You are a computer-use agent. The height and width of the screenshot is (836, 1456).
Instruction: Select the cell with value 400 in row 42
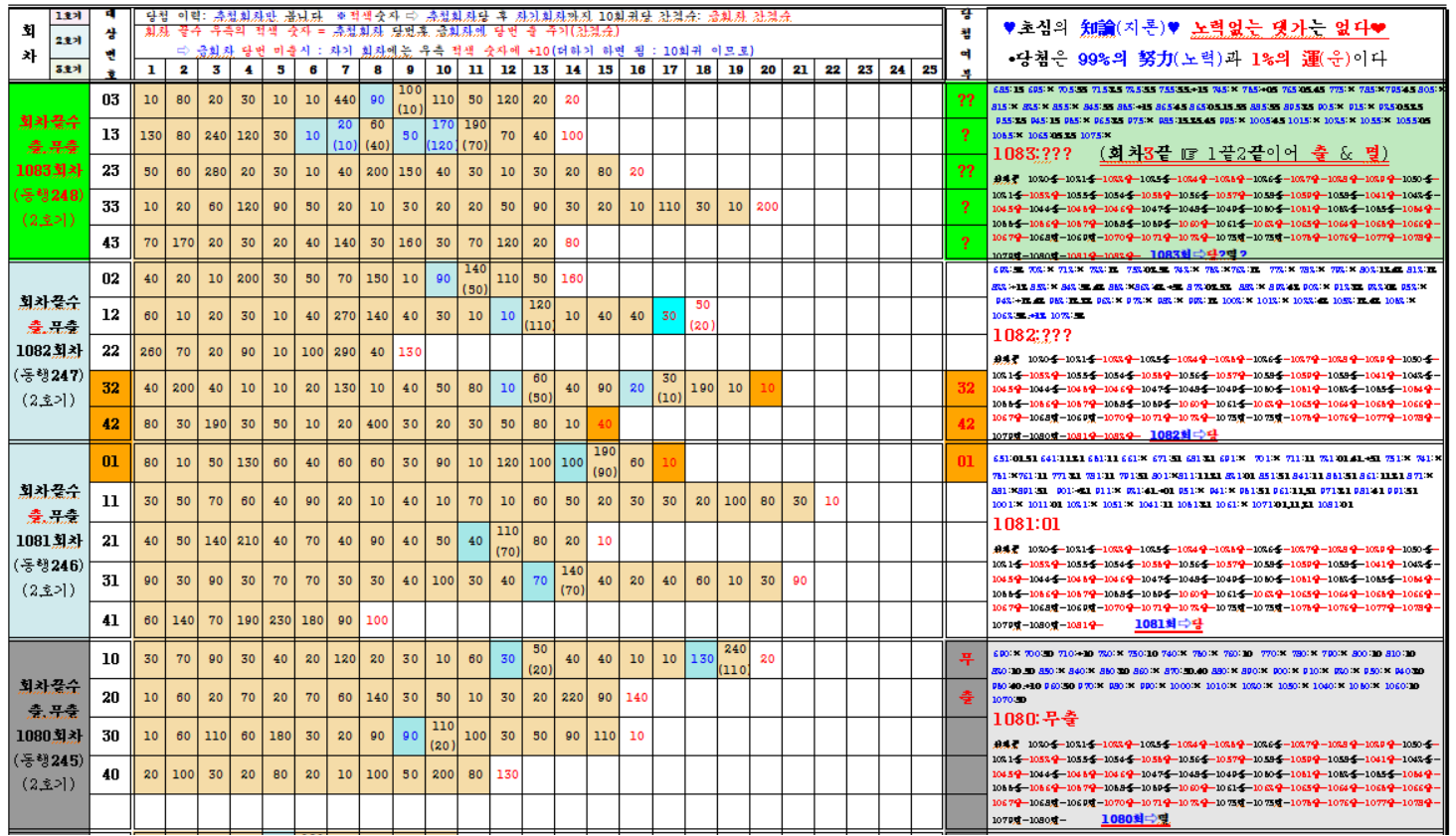click(x=377, y=423)
